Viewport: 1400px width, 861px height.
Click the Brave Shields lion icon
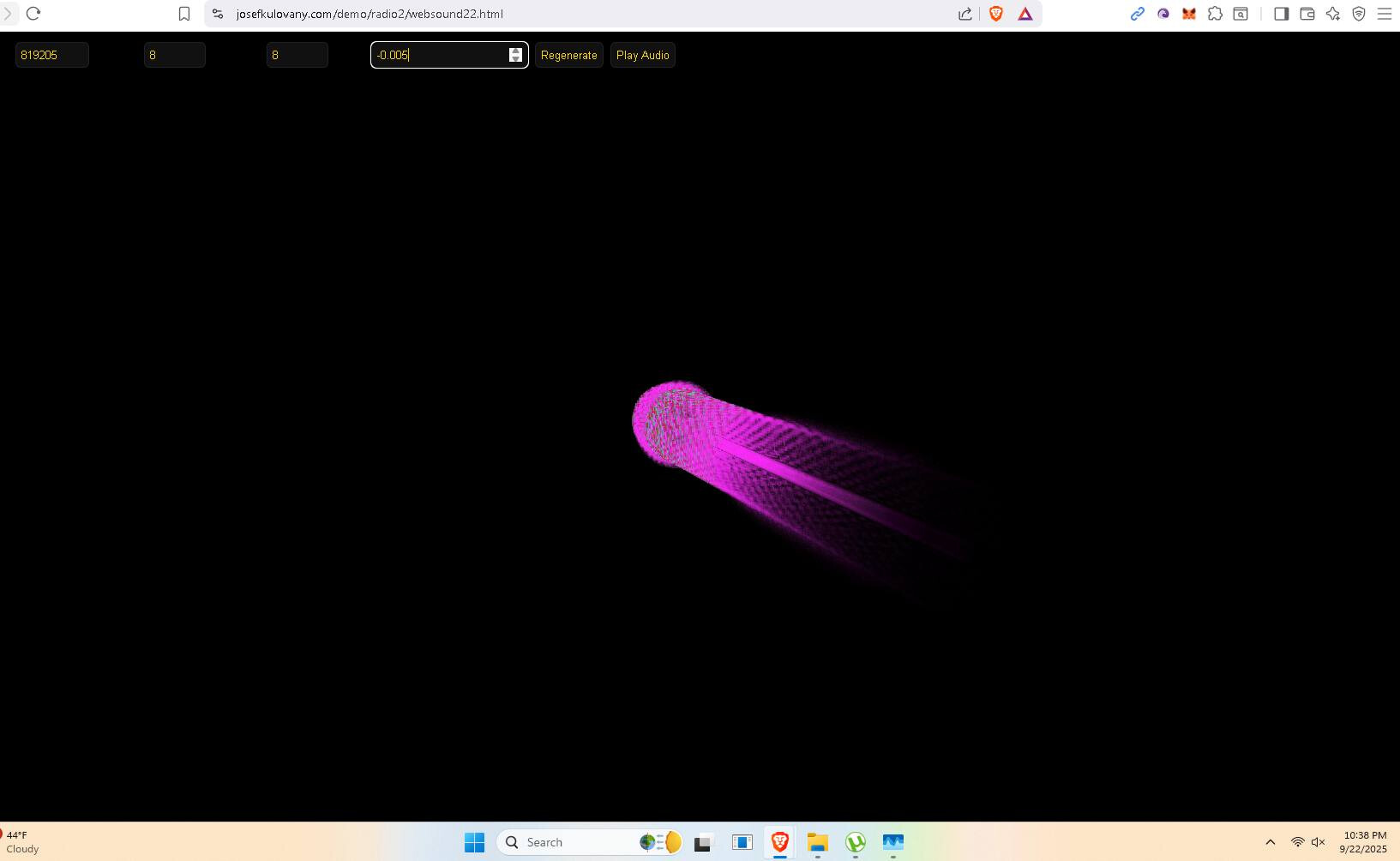tap(995, 14)
